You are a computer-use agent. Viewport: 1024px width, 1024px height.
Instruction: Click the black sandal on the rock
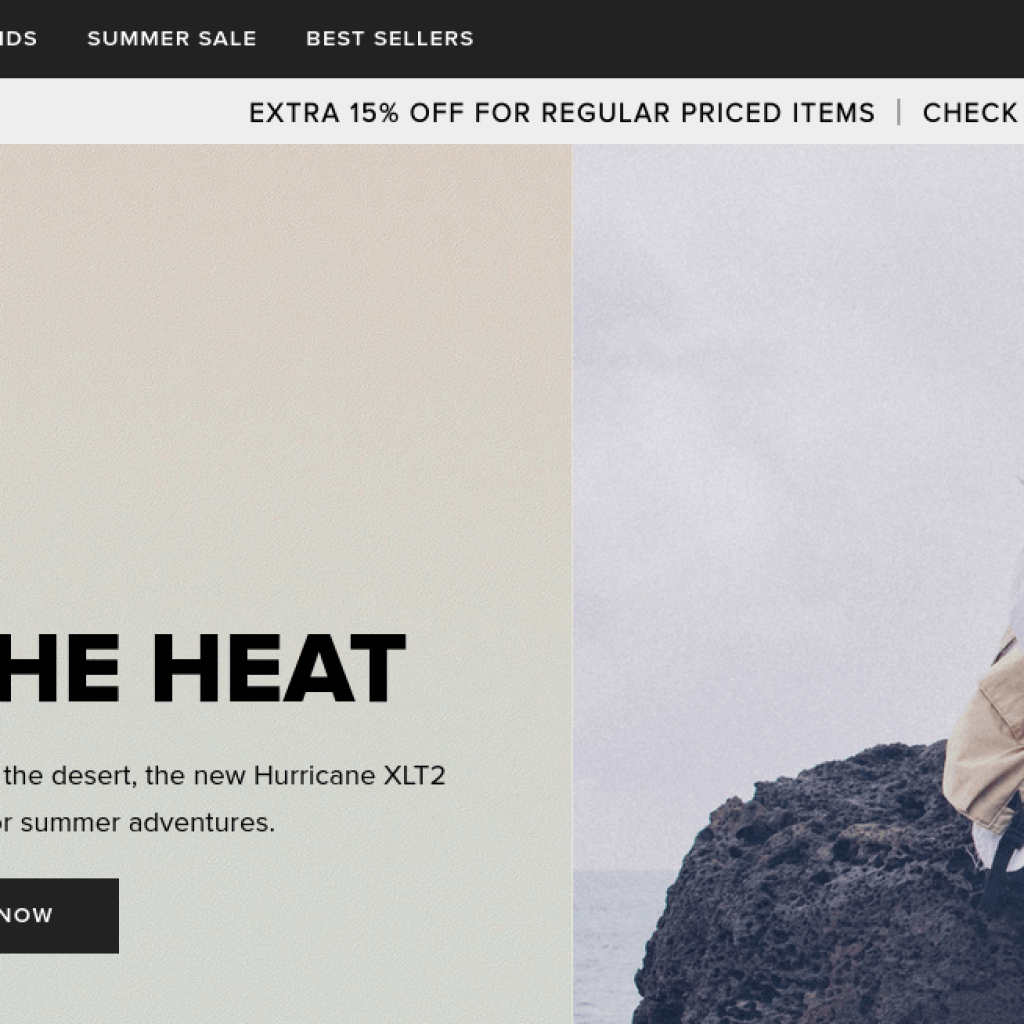point(1002,862)
